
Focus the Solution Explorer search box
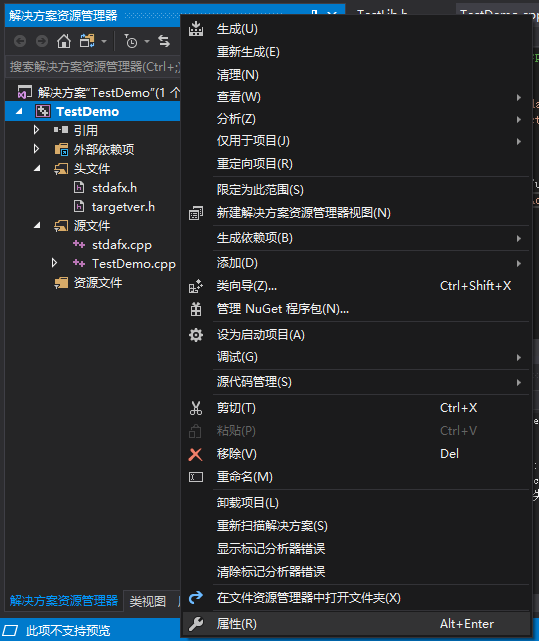point(94,67)
